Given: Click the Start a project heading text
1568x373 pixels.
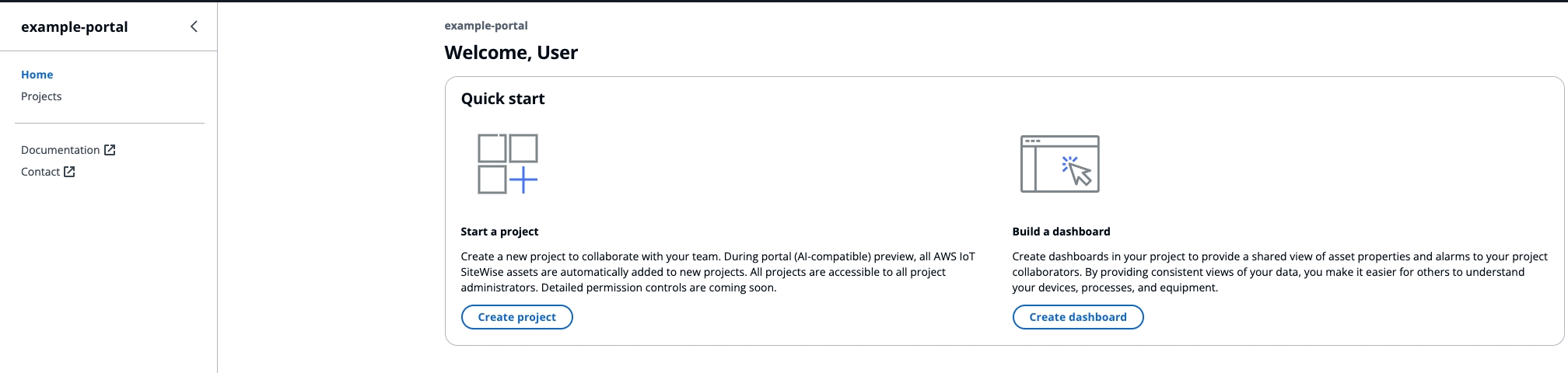Looking at the screenshot, I should point(499,232).
